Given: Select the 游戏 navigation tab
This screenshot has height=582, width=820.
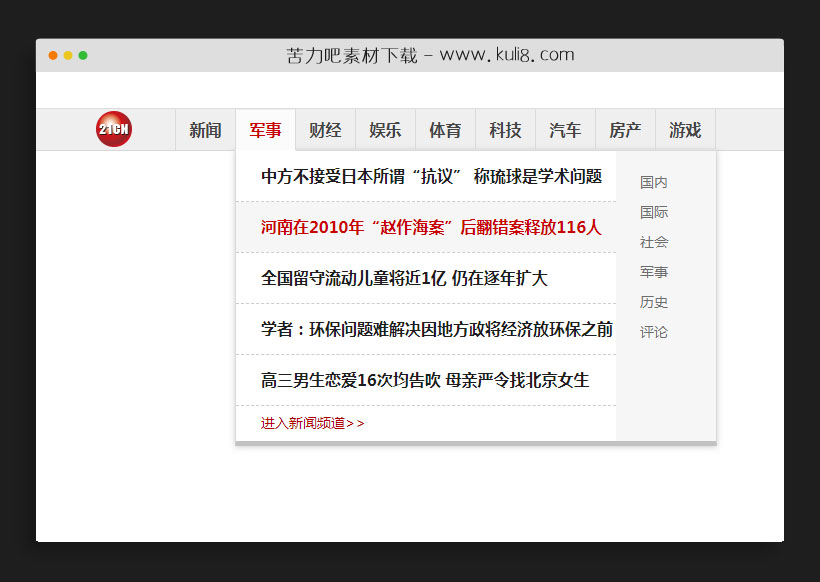Looking at the screenshot, I should (x=685, y=129).
